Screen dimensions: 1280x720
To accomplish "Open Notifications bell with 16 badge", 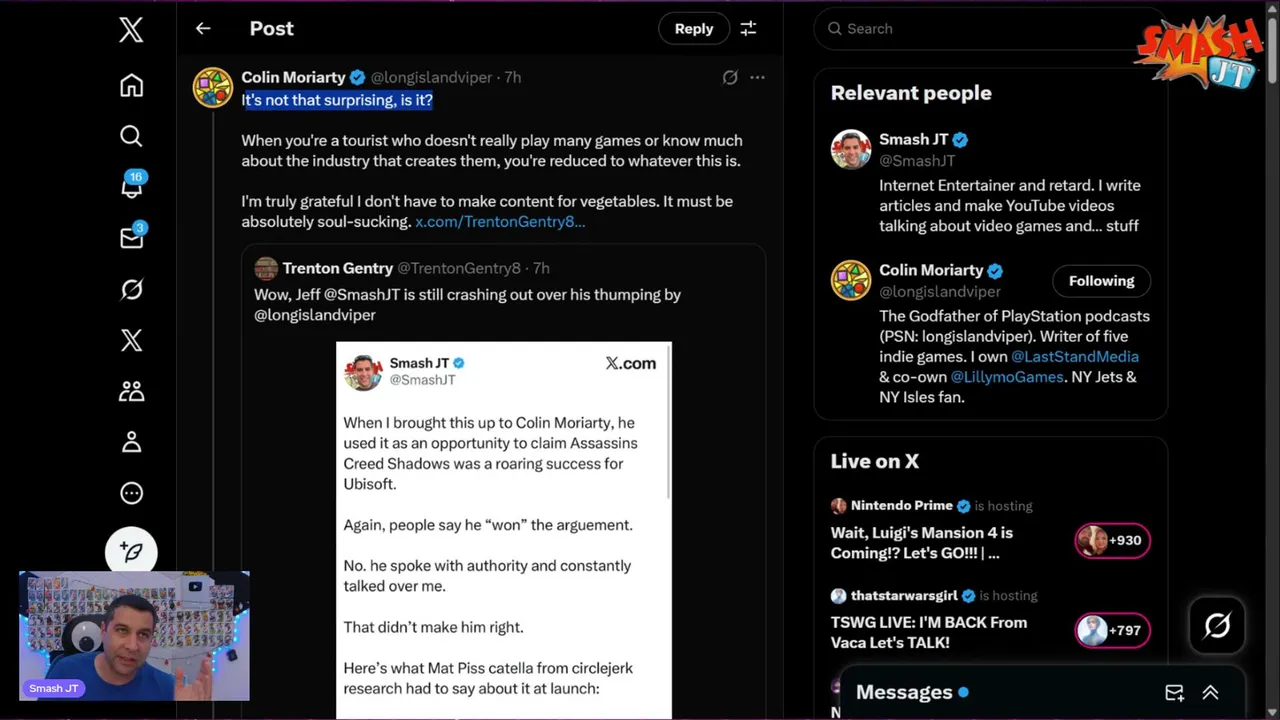I will [131, 186].
